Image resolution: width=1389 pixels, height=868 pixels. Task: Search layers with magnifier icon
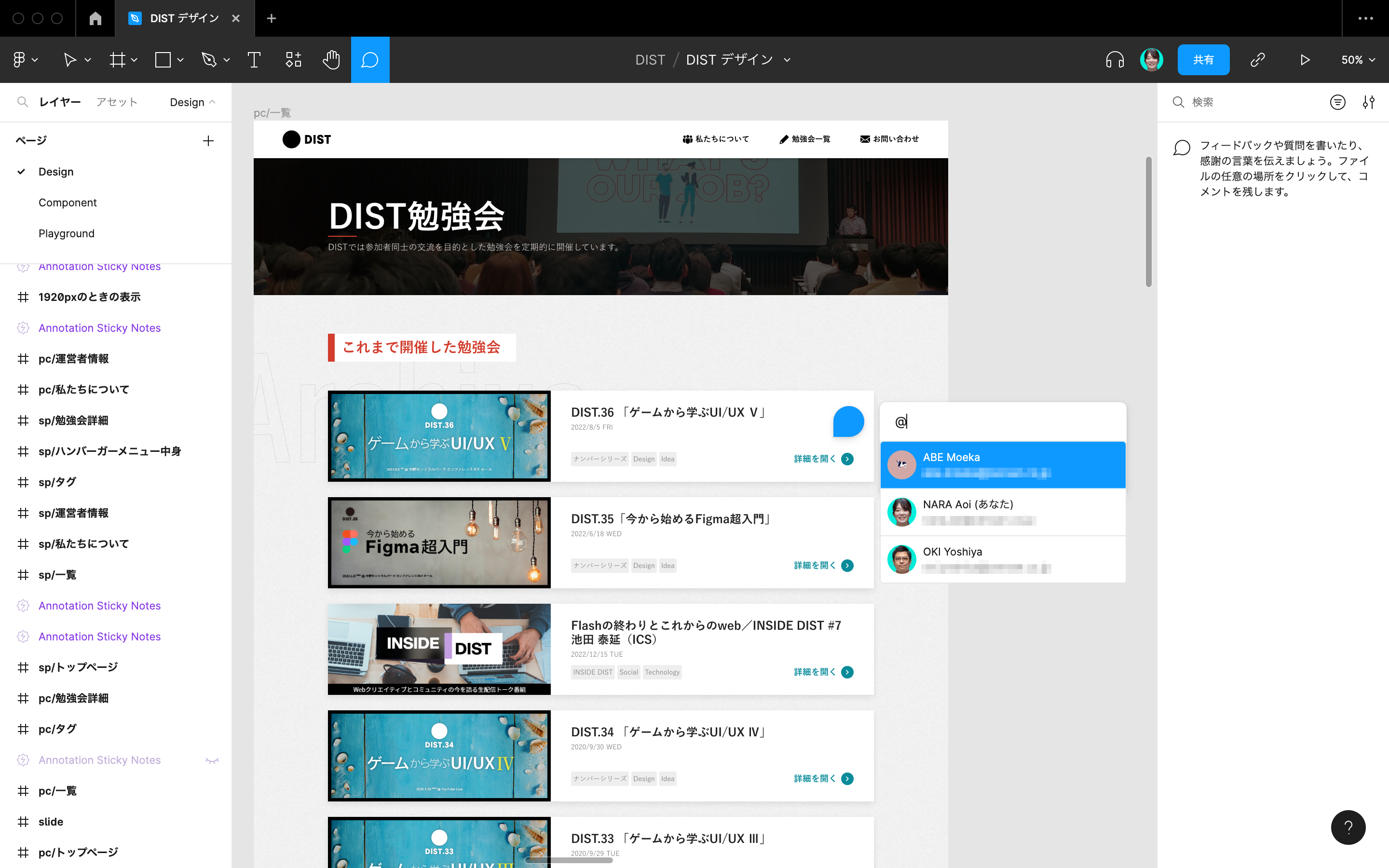22,102
